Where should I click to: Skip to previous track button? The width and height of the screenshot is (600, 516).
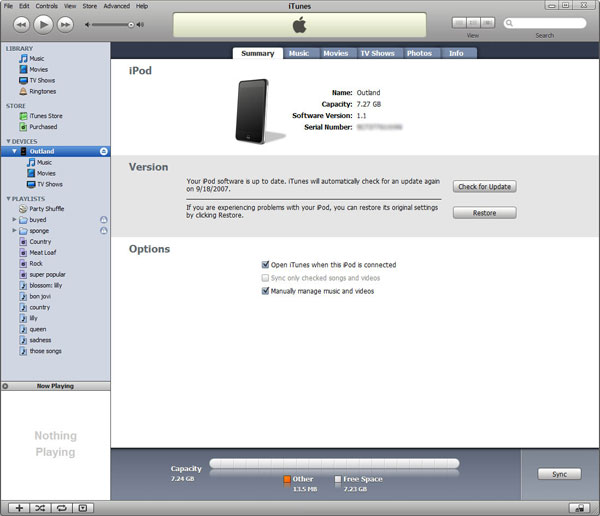click(x=21, y=25)
